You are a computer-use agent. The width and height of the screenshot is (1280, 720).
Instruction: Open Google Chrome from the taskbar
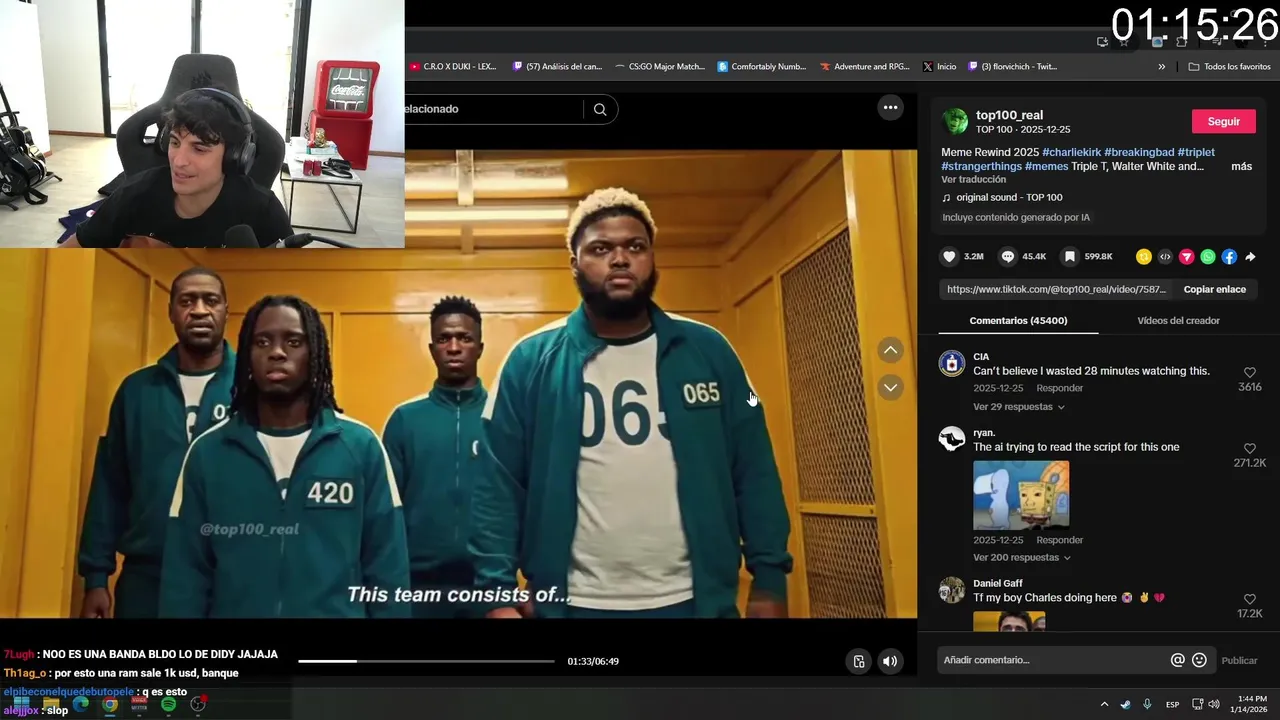(x=110, y=704)
